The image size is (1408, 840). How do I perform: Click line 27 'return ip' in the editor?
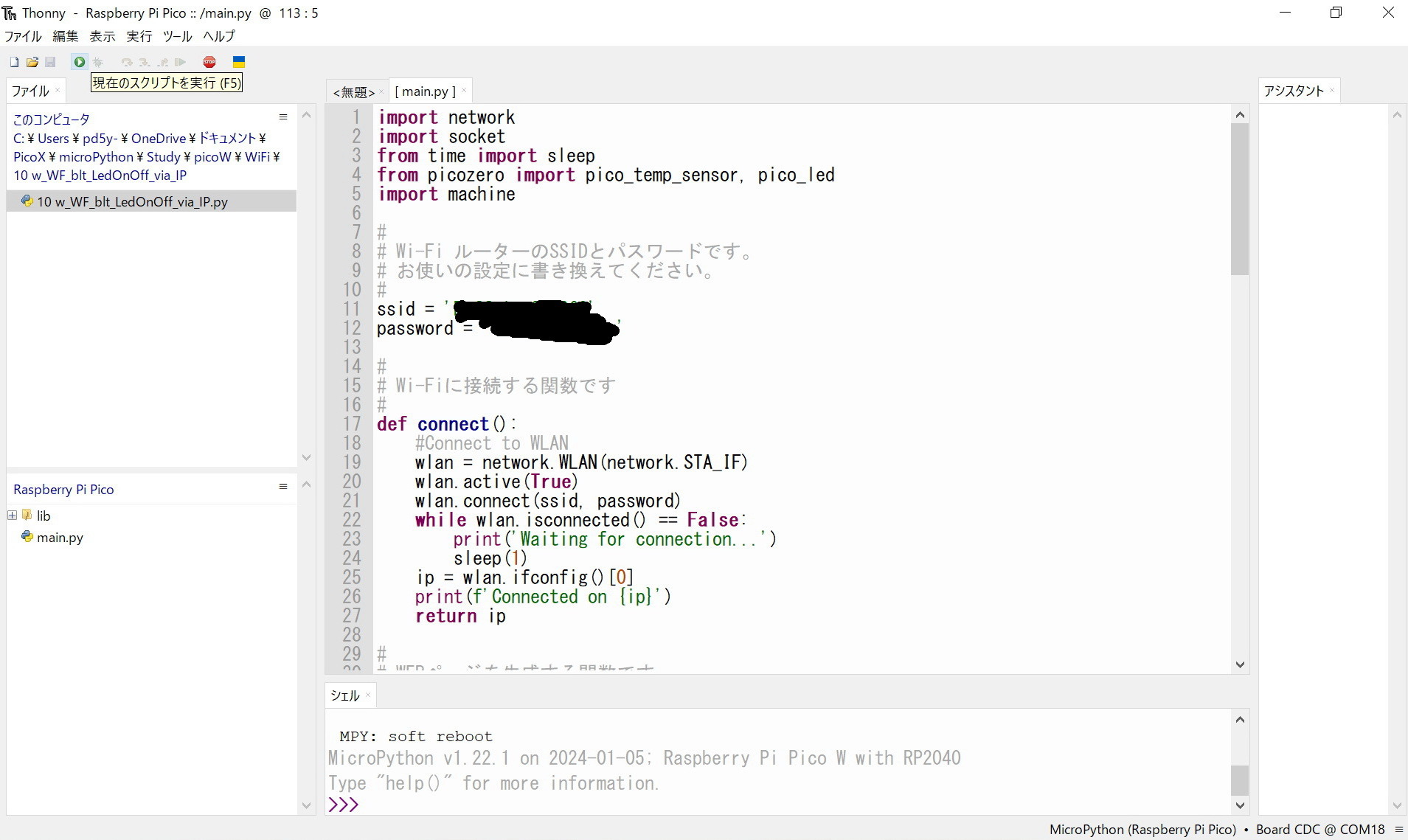pyautogui.click(x=460, y=616)
